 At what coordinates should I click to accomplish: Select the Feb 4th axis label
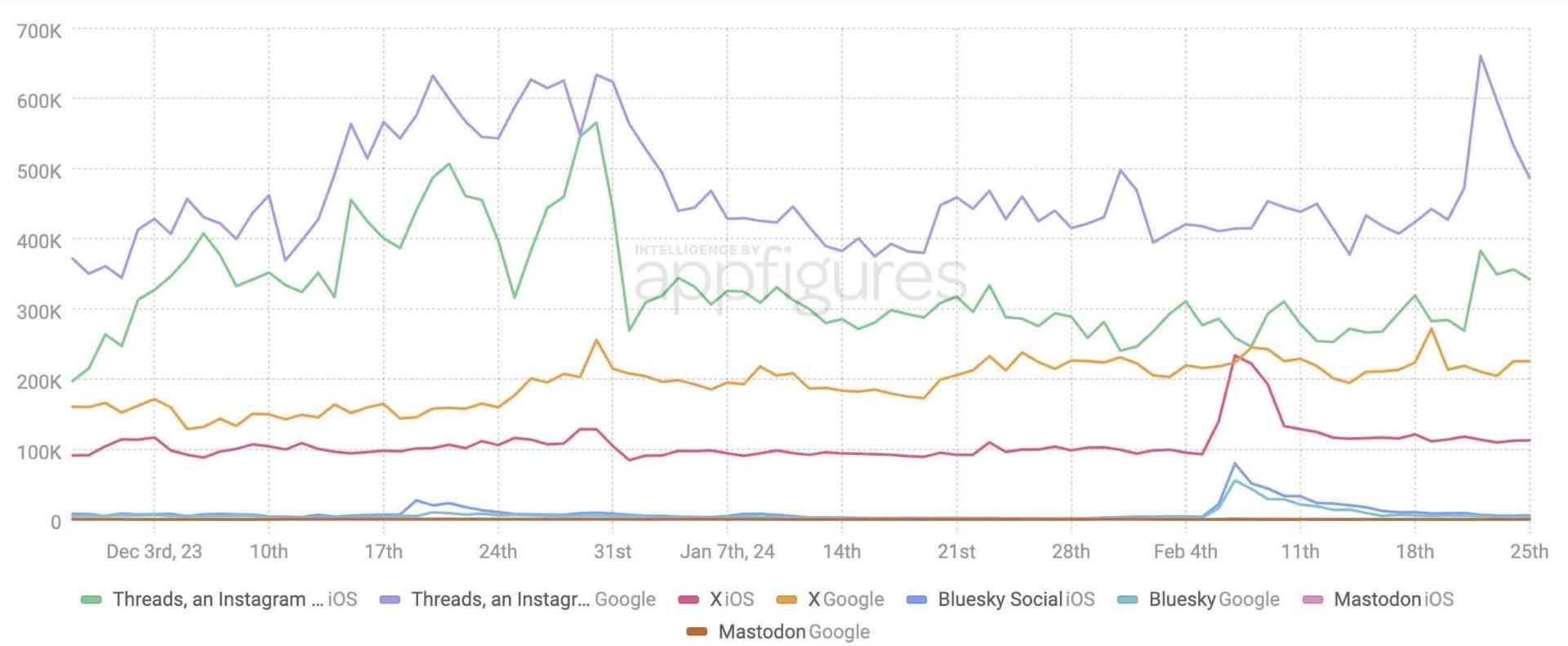(x=1185, y=552)
